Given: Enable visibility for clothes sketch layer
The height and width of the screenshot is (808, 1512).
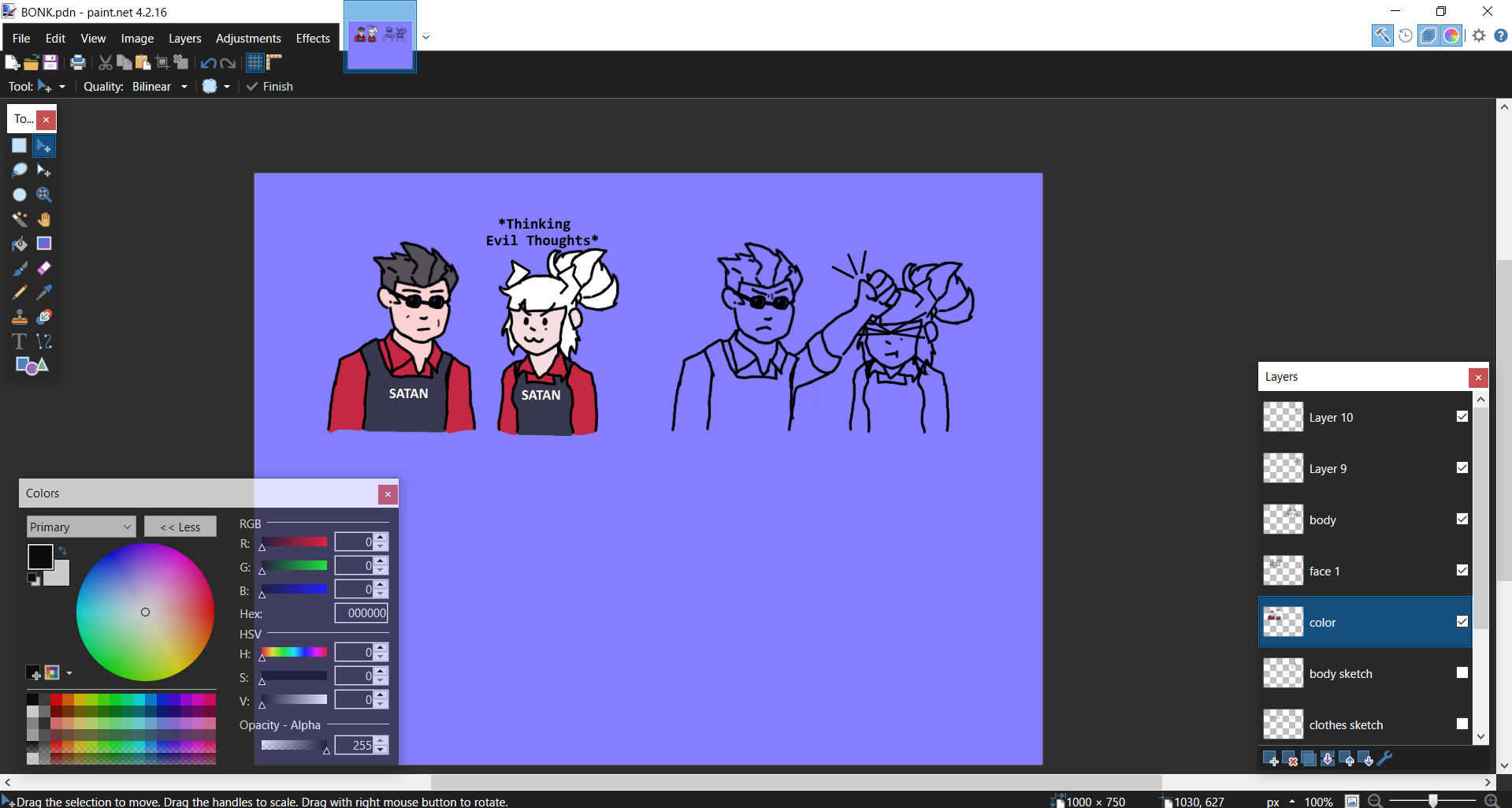Looking at the screenshot, I should pyautogui.click(x=1462, y=723).
